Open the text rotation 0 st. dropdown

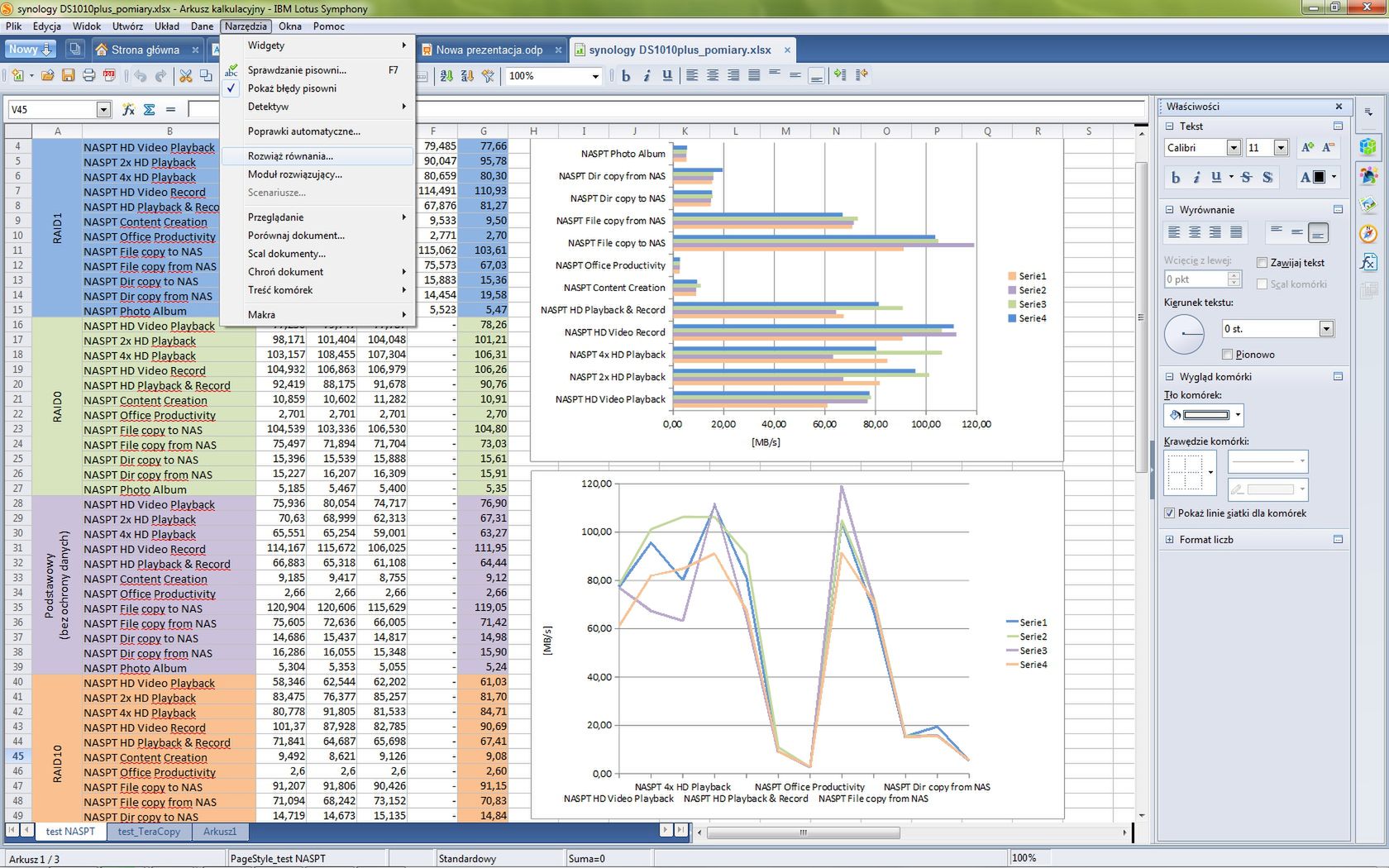(1326, 329)
